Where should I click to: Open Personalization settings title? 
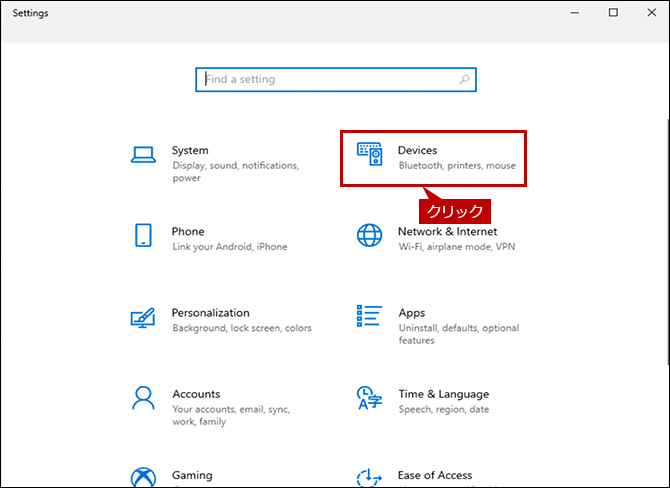tap(211, 313)
